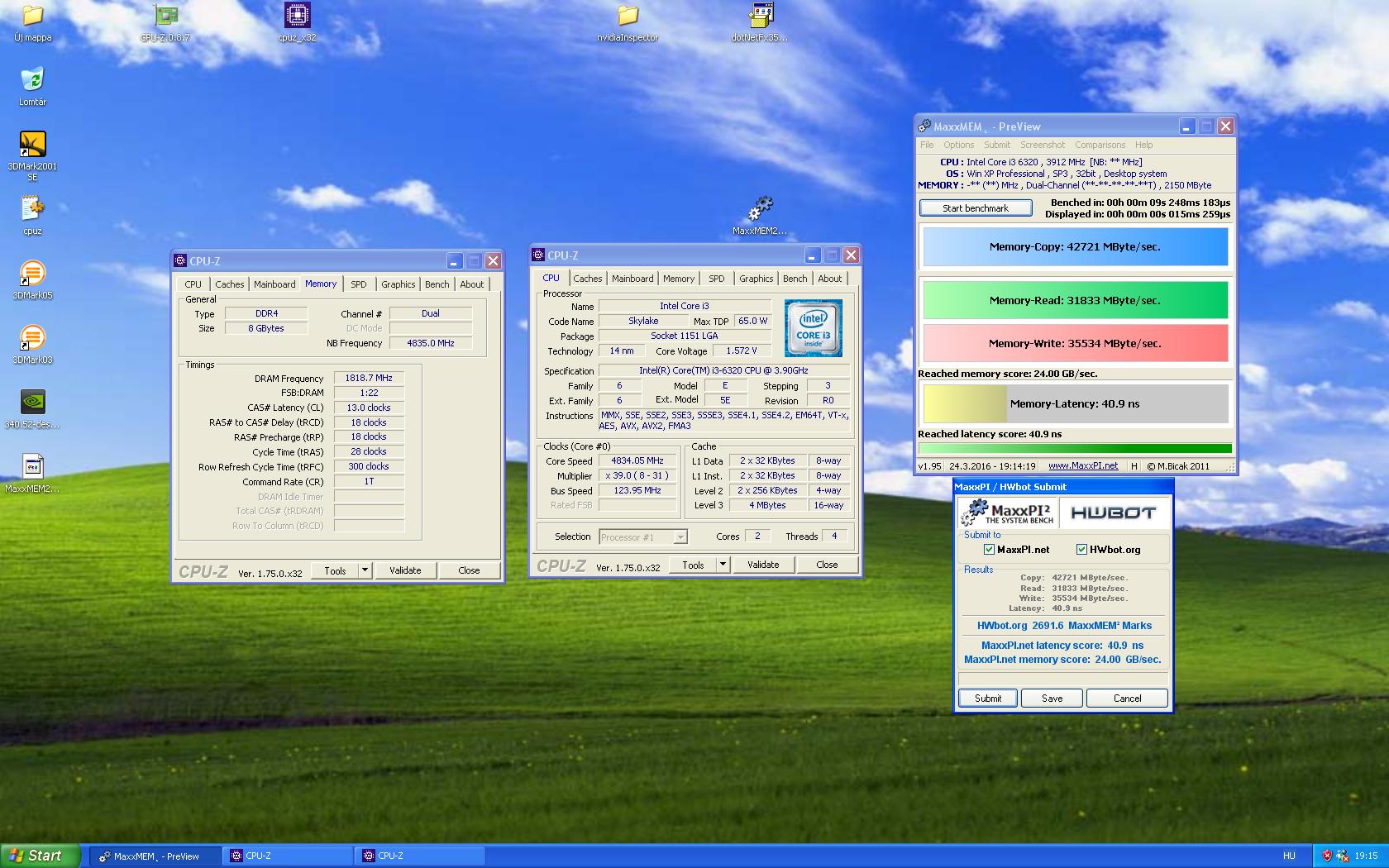Click the taskbar clock showing 19:15
This screenshot has height=868, width=1389.
(x=1366, y=856)
